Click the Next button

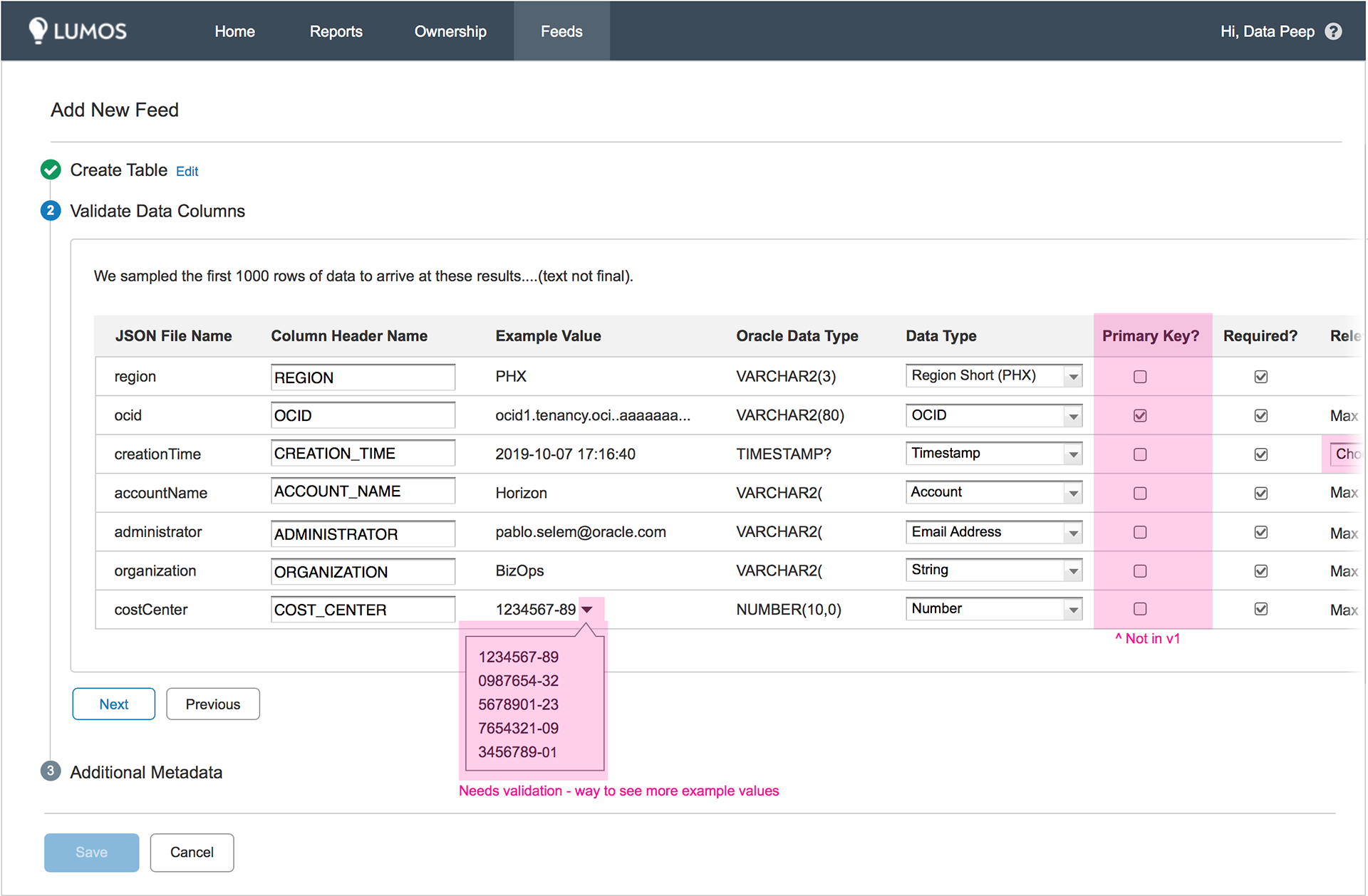coord(114,704)
